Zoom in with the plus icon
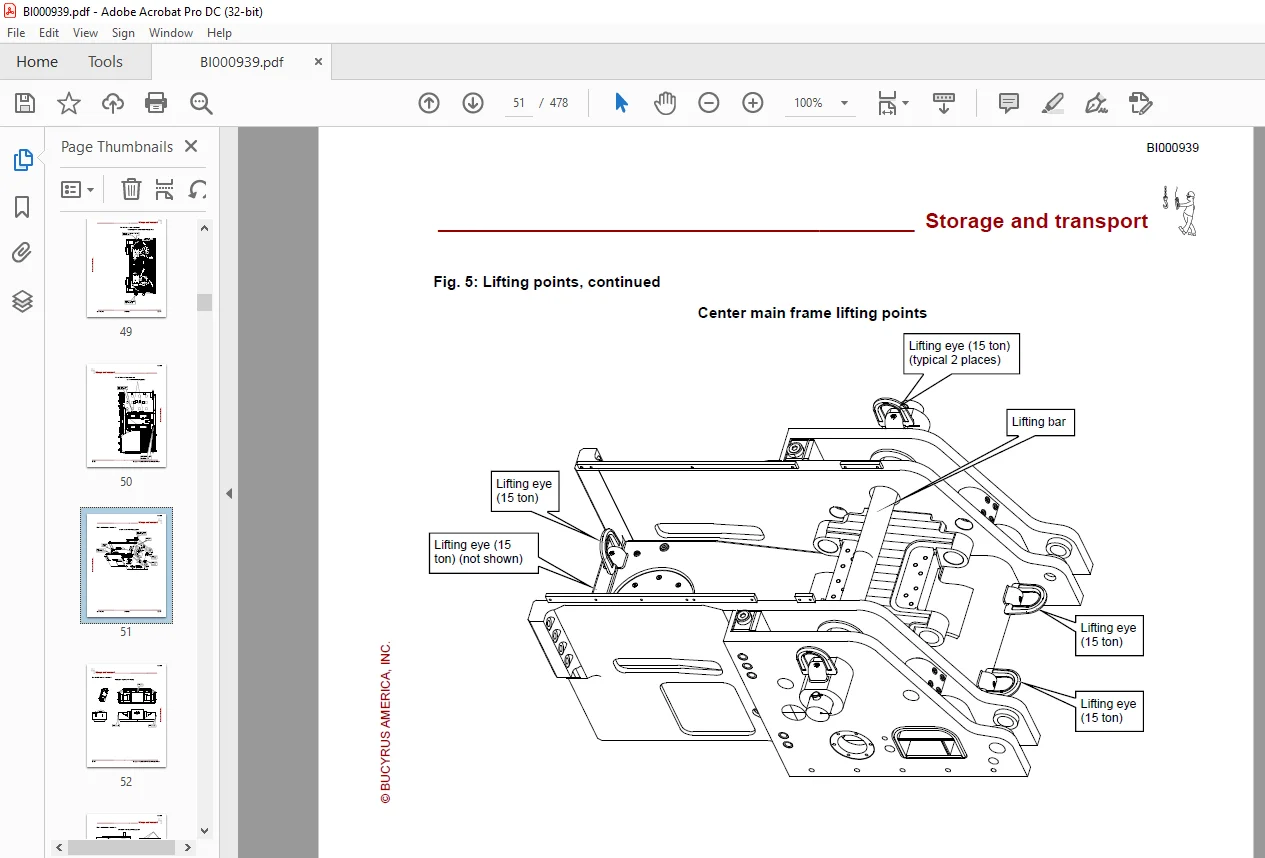This screenshot has width=1265, height=858. point(753,103)
